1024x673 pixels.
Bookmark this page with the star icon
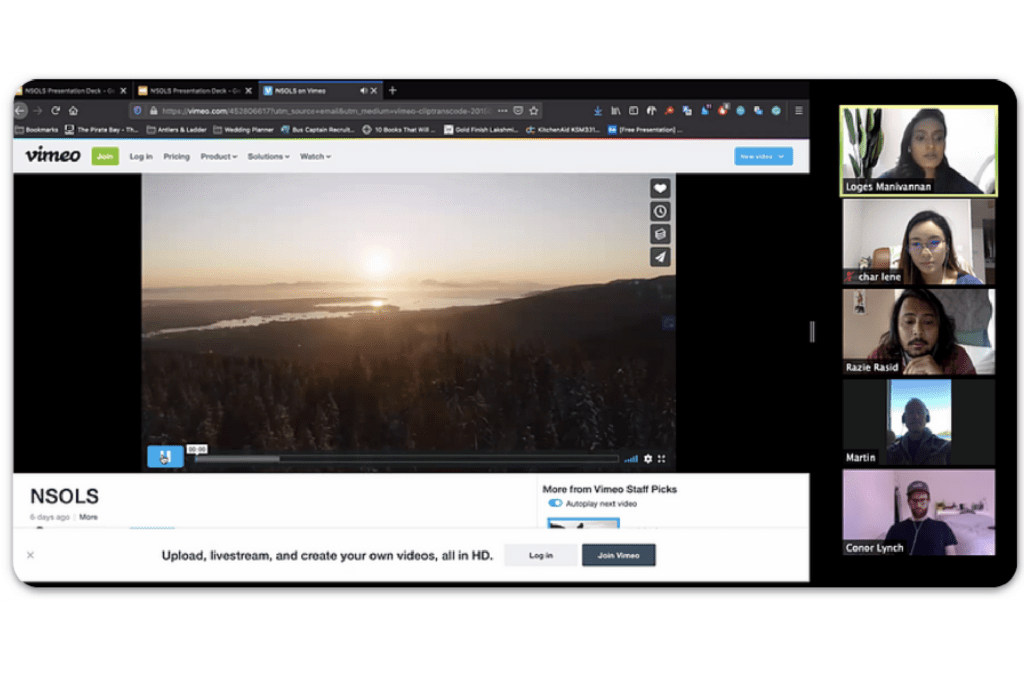(534, 110)
